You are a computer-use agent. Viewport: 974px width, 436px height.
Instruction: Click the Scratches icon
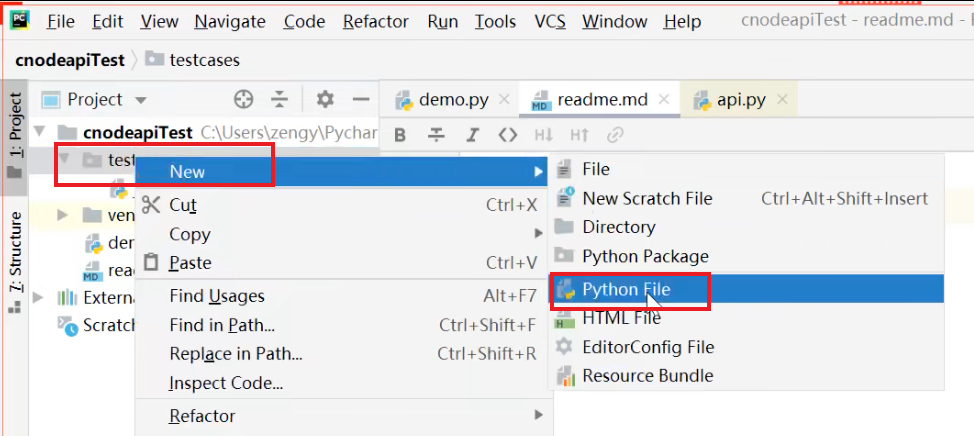(x=68, y=325)
